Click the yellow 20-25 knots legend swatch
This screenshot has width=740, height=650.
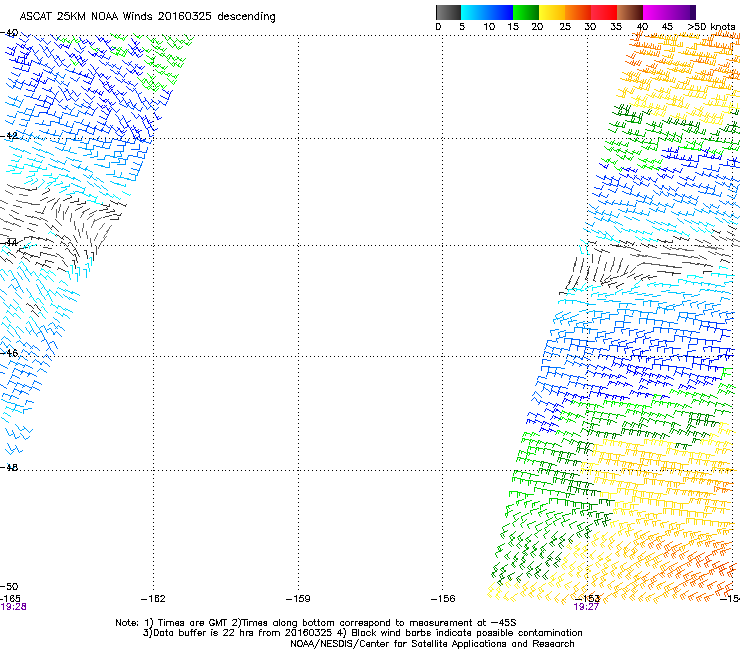tap(552, 12)
